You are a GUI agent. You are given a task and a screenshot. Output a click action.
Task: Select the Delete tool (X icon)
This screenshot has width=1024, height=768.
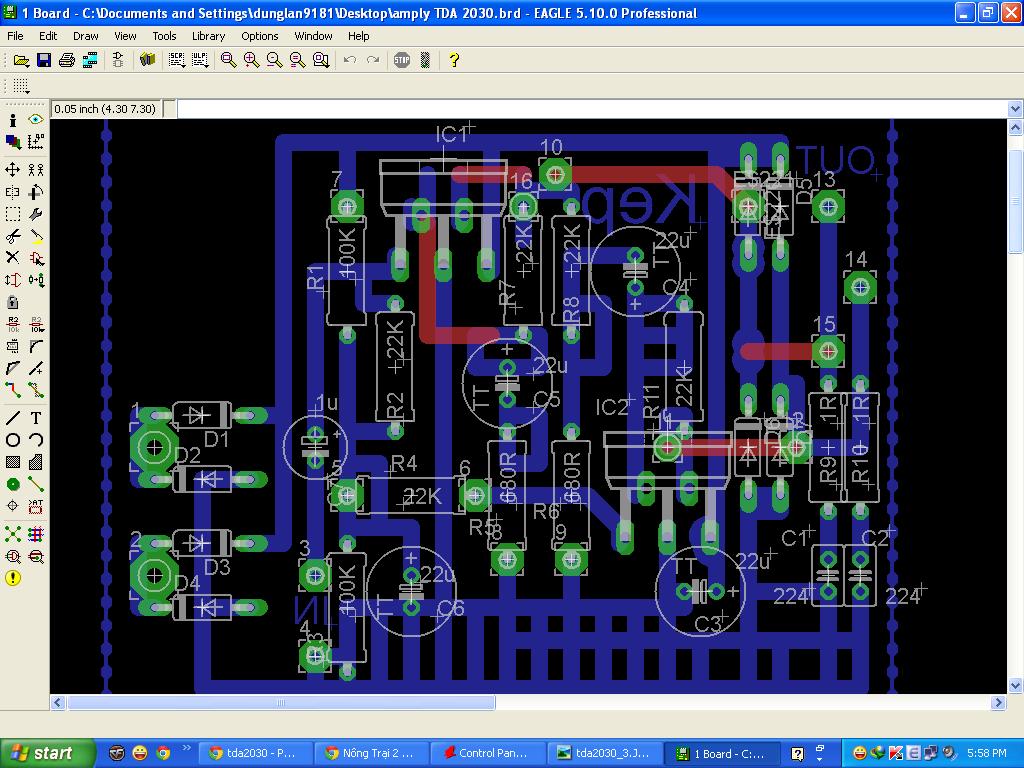coord(13,258)
